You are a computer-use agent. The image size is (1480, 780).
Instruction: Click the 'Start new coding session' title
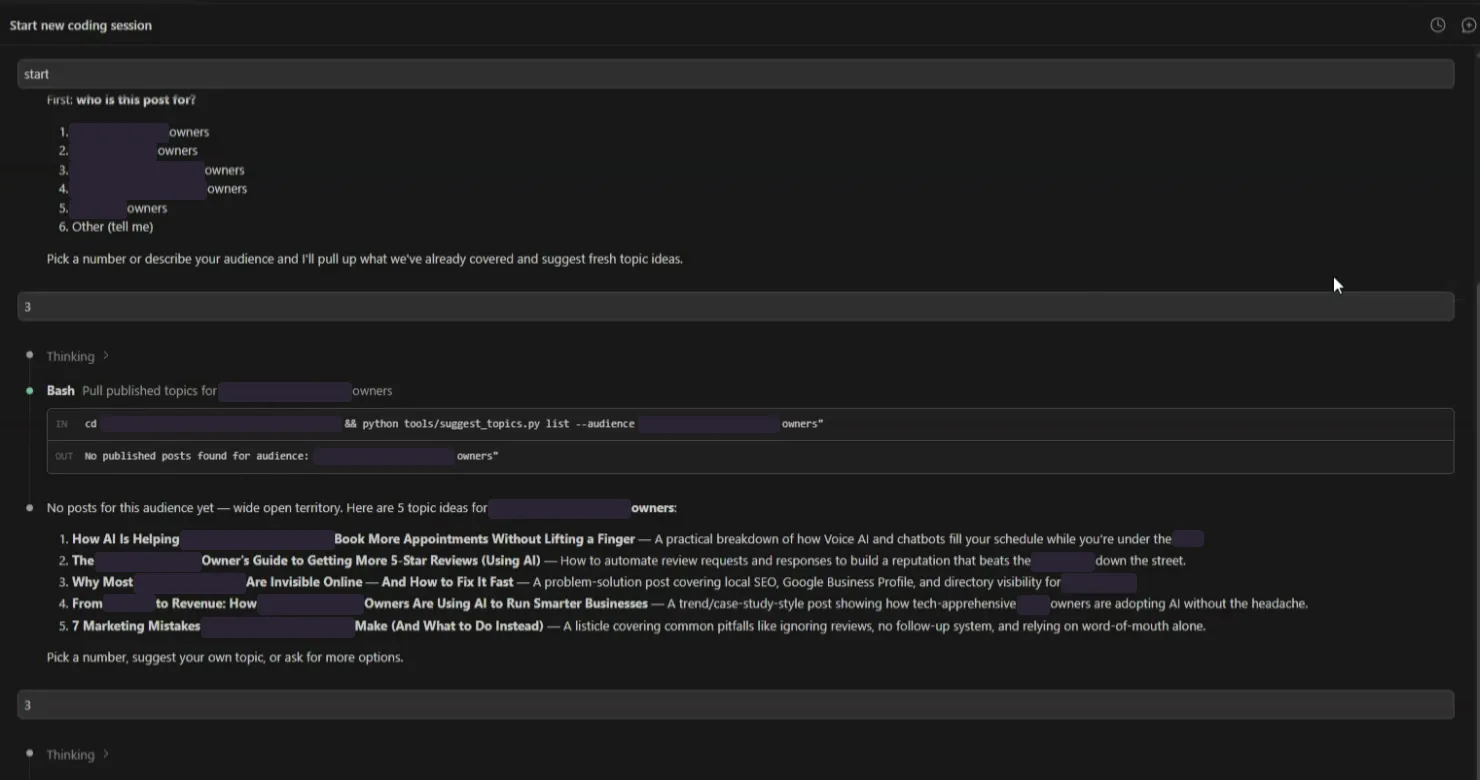81,25
